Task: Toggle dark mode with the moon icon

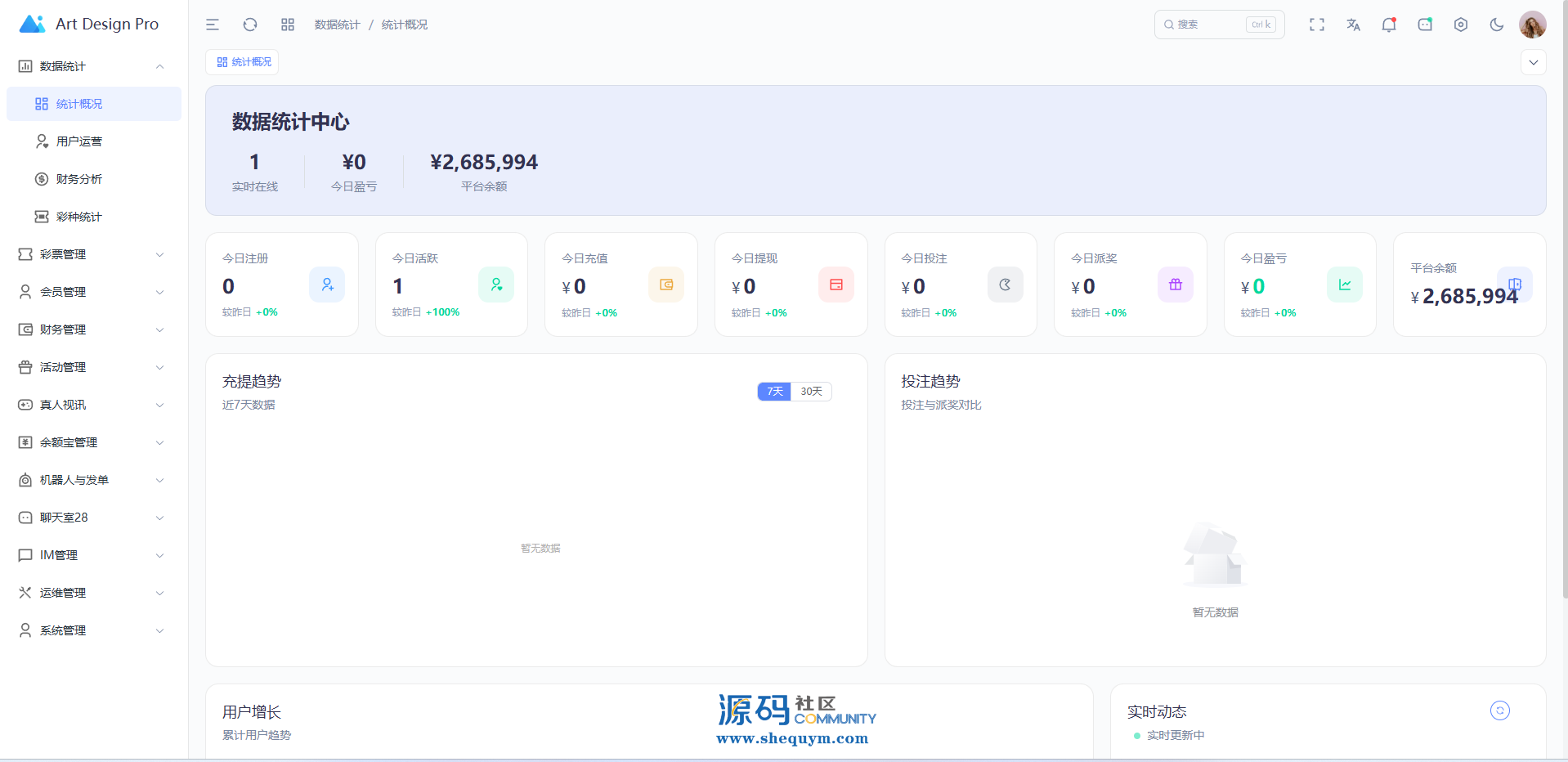Action: tap(1496, 25)
